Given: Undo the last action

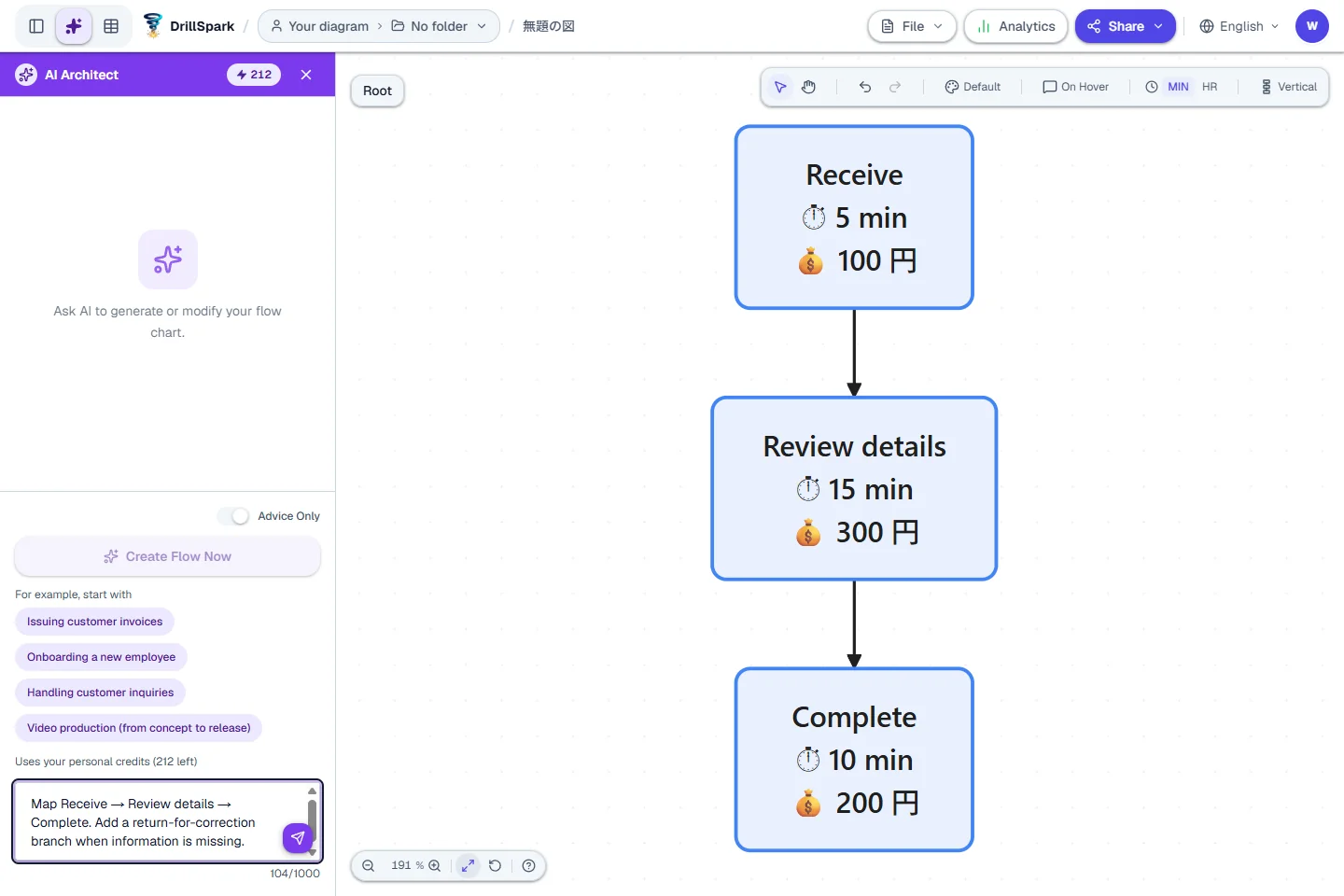Looking at the screenshot, I should point(865,87).
